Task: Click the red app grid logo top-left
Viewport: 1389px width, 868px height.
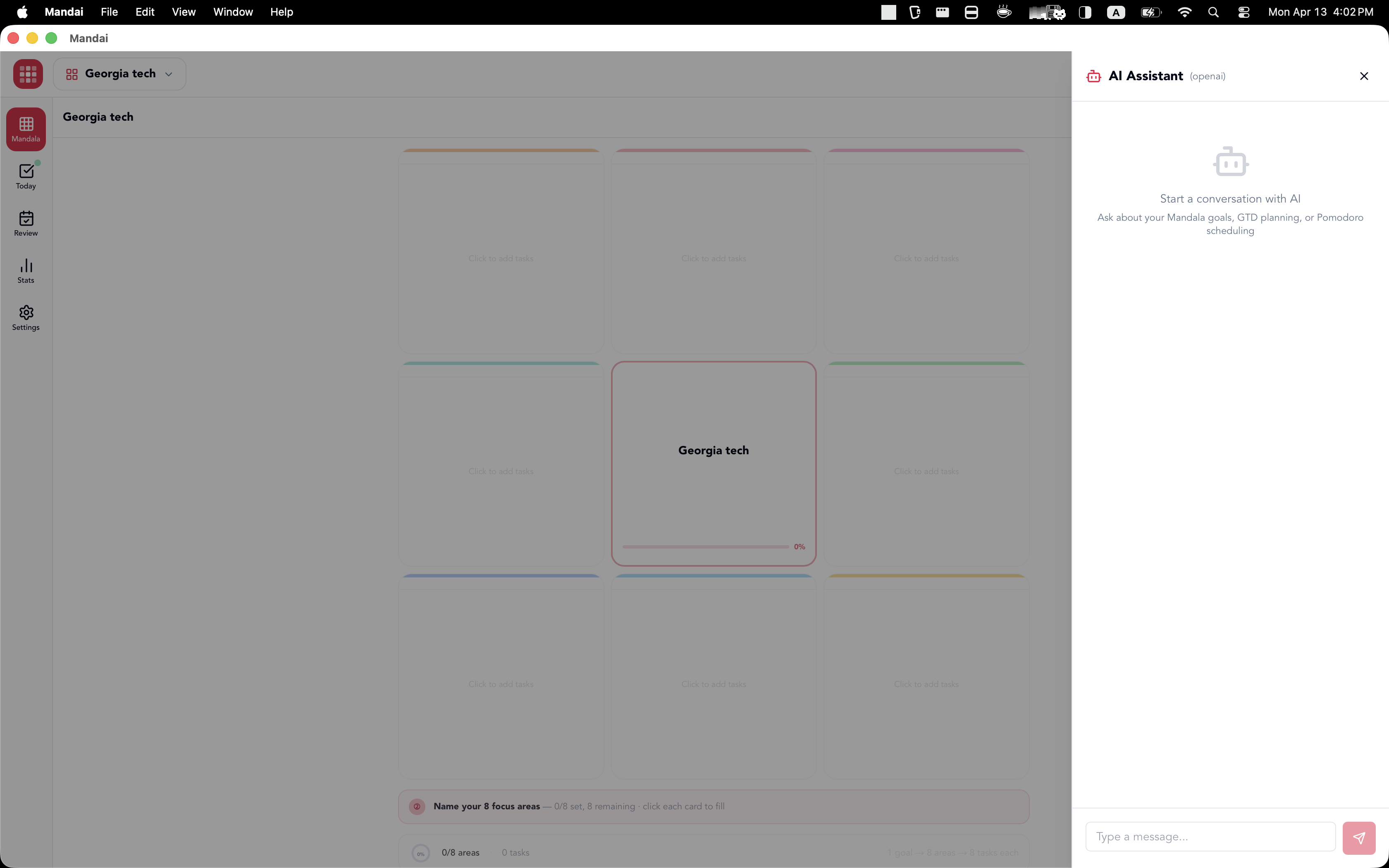Action: [28, 74]
